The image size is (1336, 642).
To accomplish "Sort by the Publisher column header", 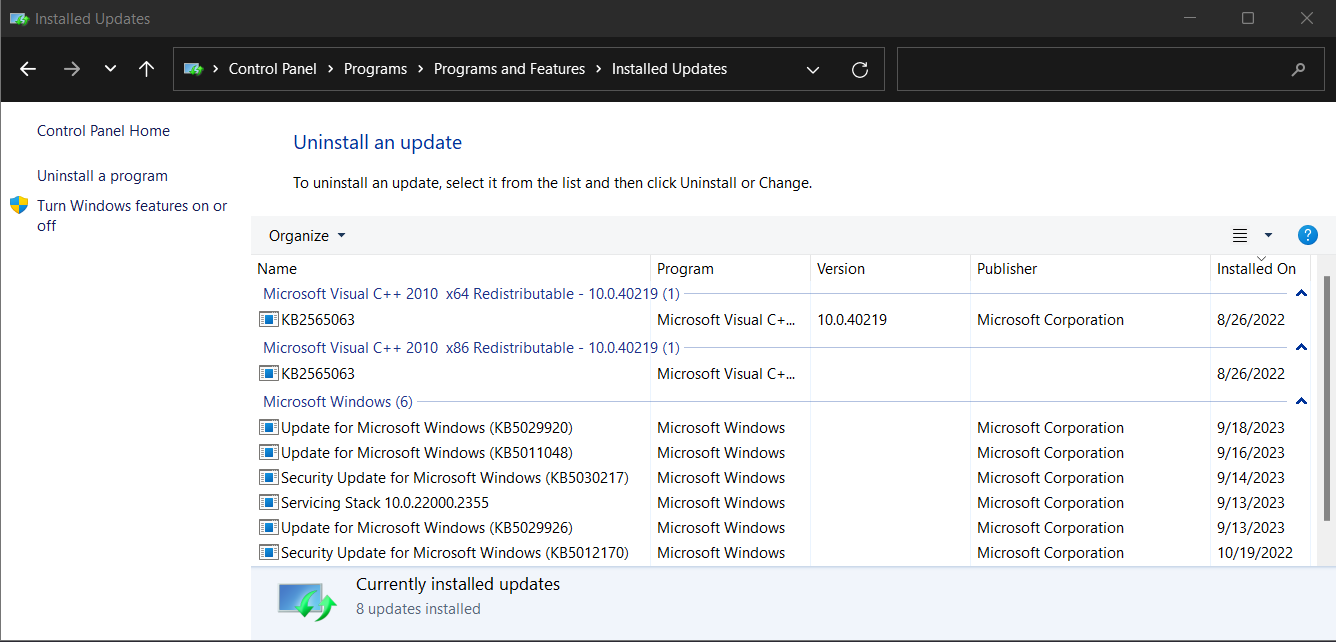I will (x=1090, y=269).
